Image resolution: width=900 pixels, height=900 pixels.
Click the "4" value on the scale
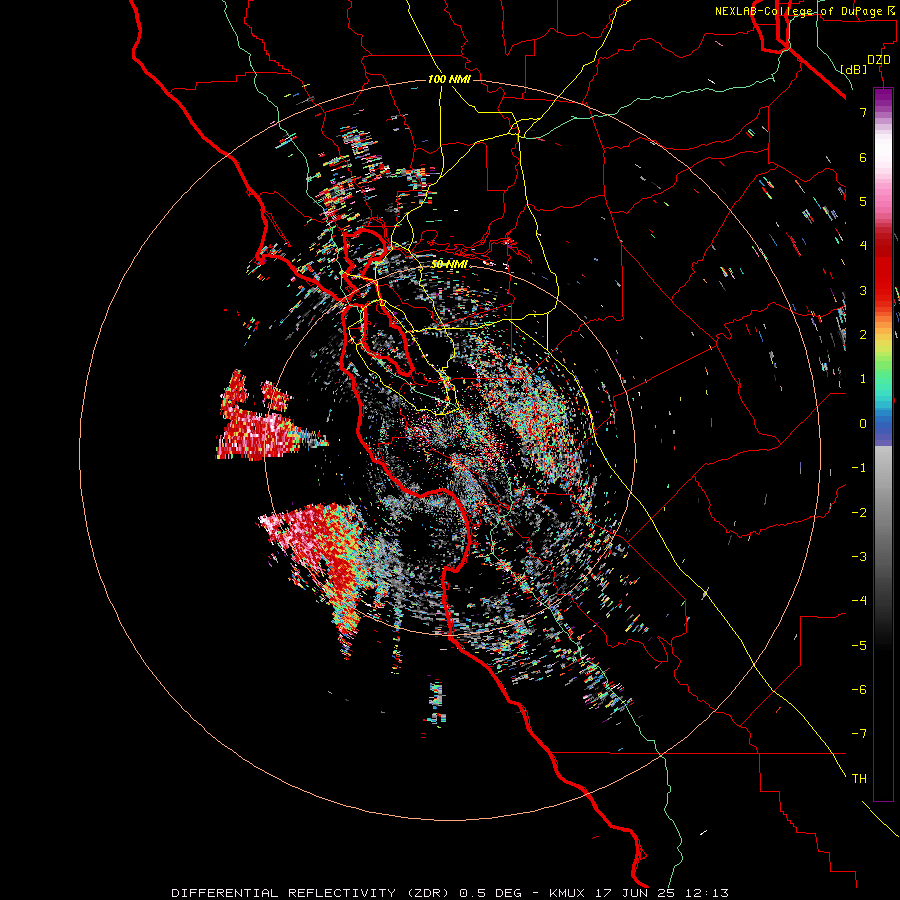tap(863, 246)
